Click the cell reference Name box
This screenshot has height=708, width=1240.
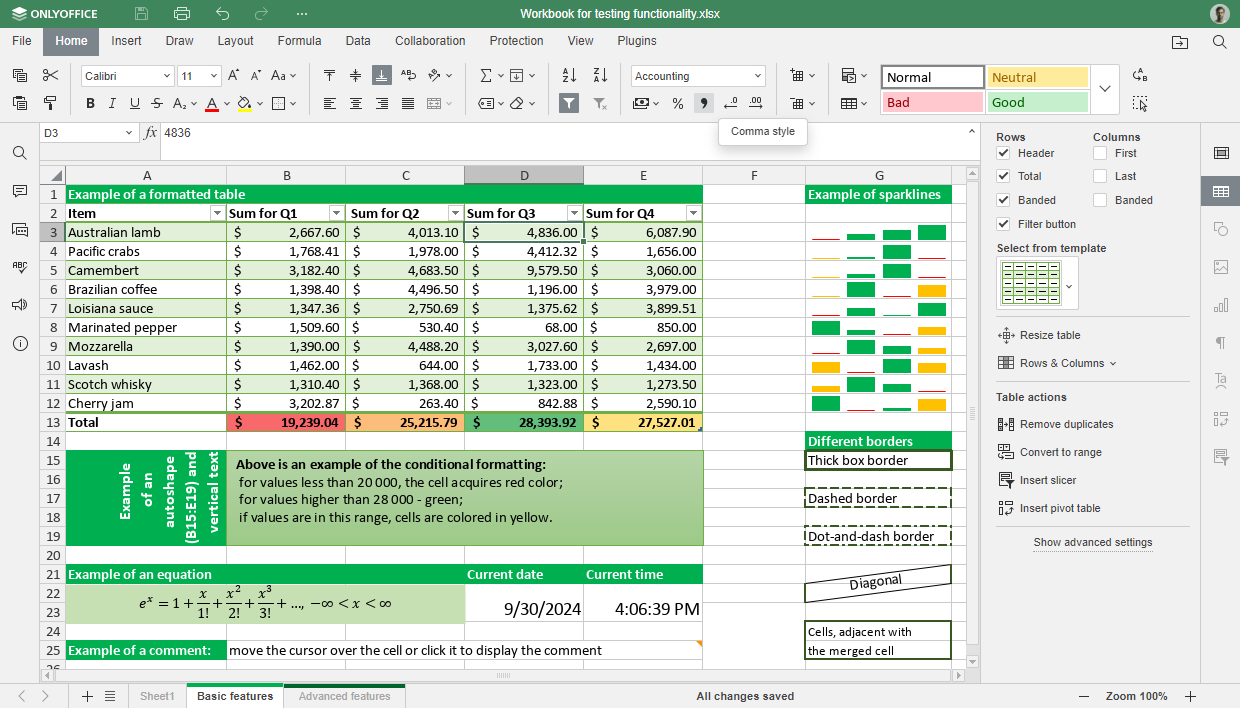82,132
